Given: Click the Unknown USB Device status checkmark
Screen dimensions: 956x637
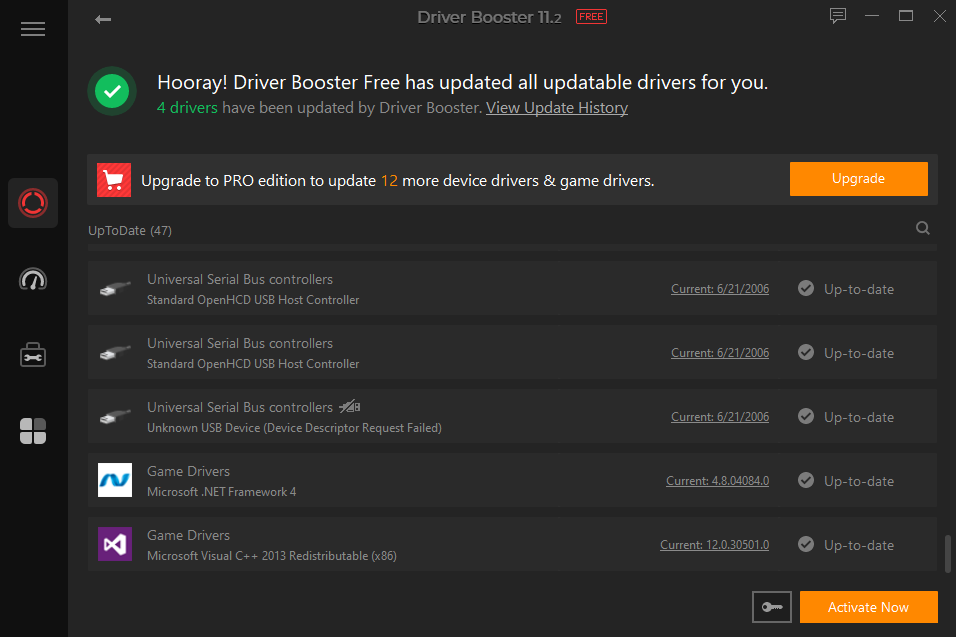Looking at the screenshot, I should pos(806,416).
